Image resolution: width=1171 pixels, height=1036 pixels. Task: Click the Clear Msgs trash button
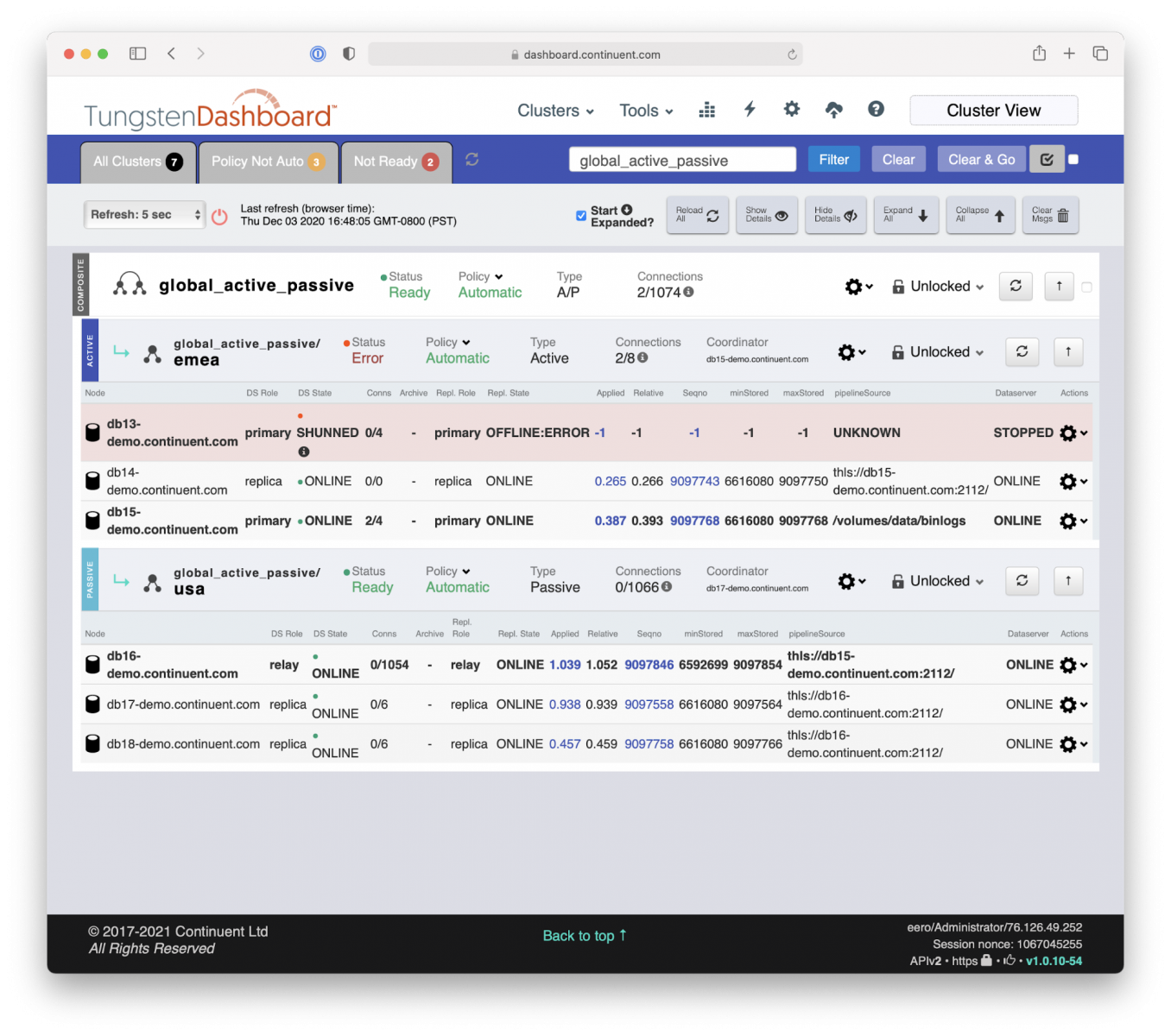(x=1051, y=215)
